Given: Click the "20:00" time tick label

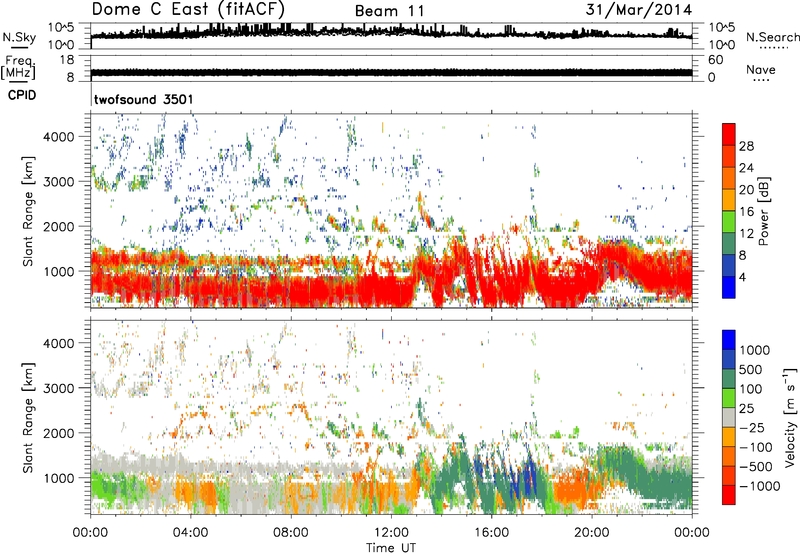Looking at the screenshot, I should pyautogui.click(x=591, y=532).
